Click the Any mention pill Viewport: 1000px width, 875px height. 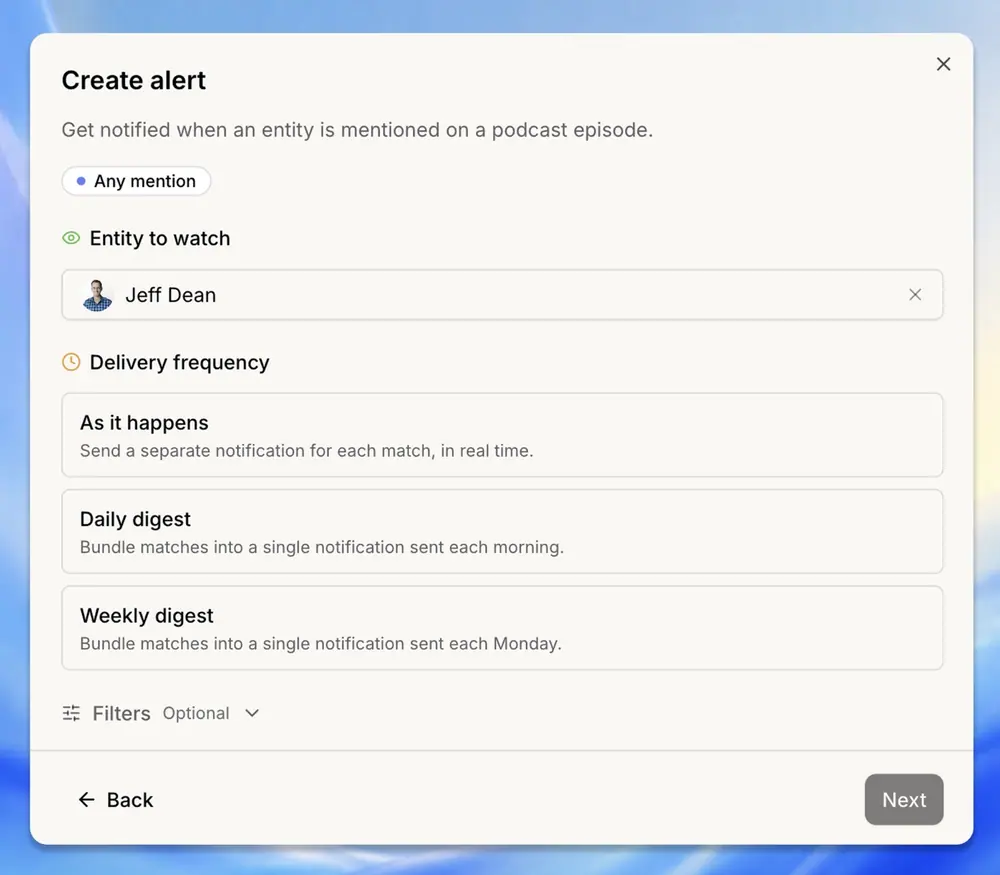click(x=136, y=181)
